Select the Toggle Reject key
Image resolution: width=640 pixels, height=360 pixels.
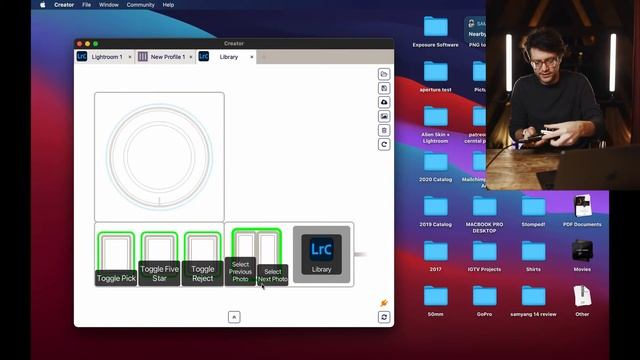202,258
